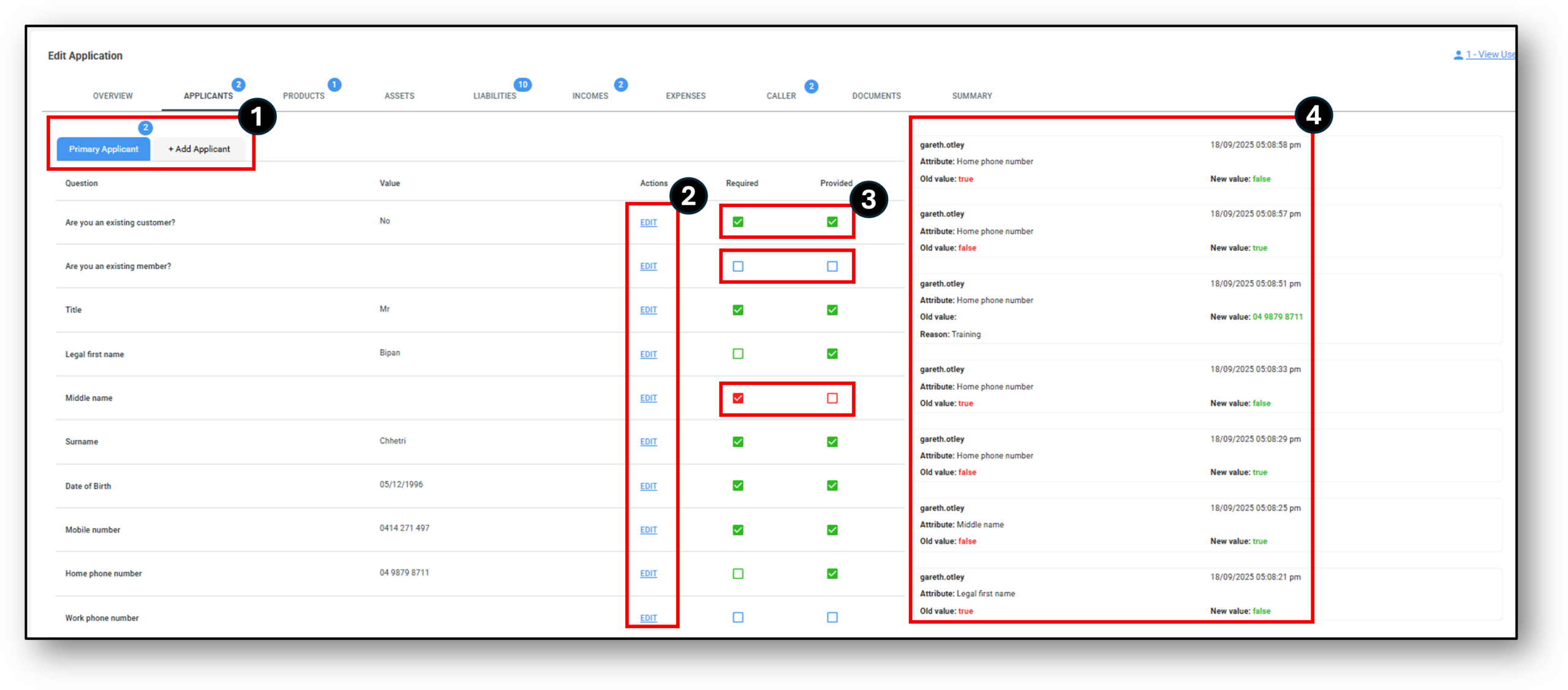Click the blue "2" badge on Applicants tab
1568x690 pixels.
(238, 85)
